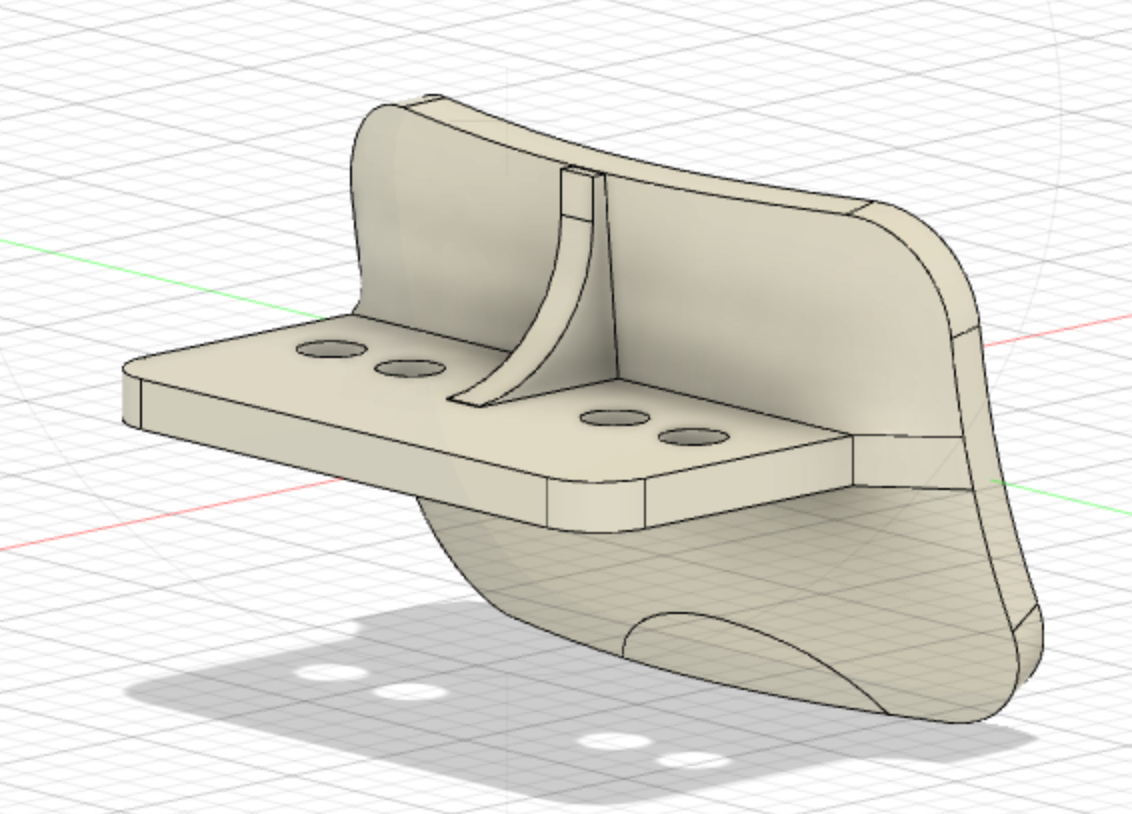Select the rightmost hole in the flat plate
This screenshot has width=1132, height=814.
pos(693,437)
